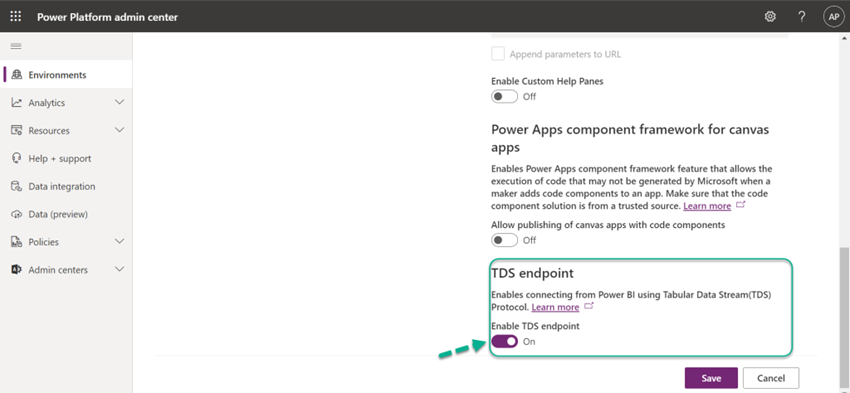Click the Admin centers icon

17,270
